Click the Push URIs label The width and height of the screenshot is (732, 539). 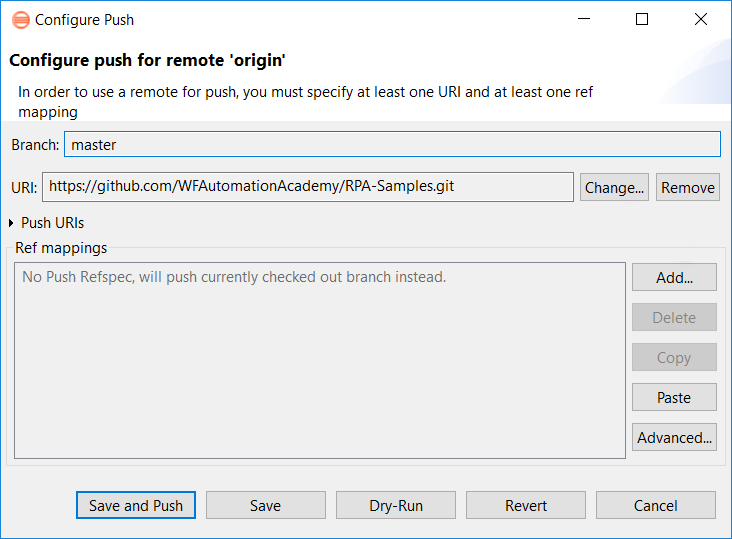coord(52,223)
